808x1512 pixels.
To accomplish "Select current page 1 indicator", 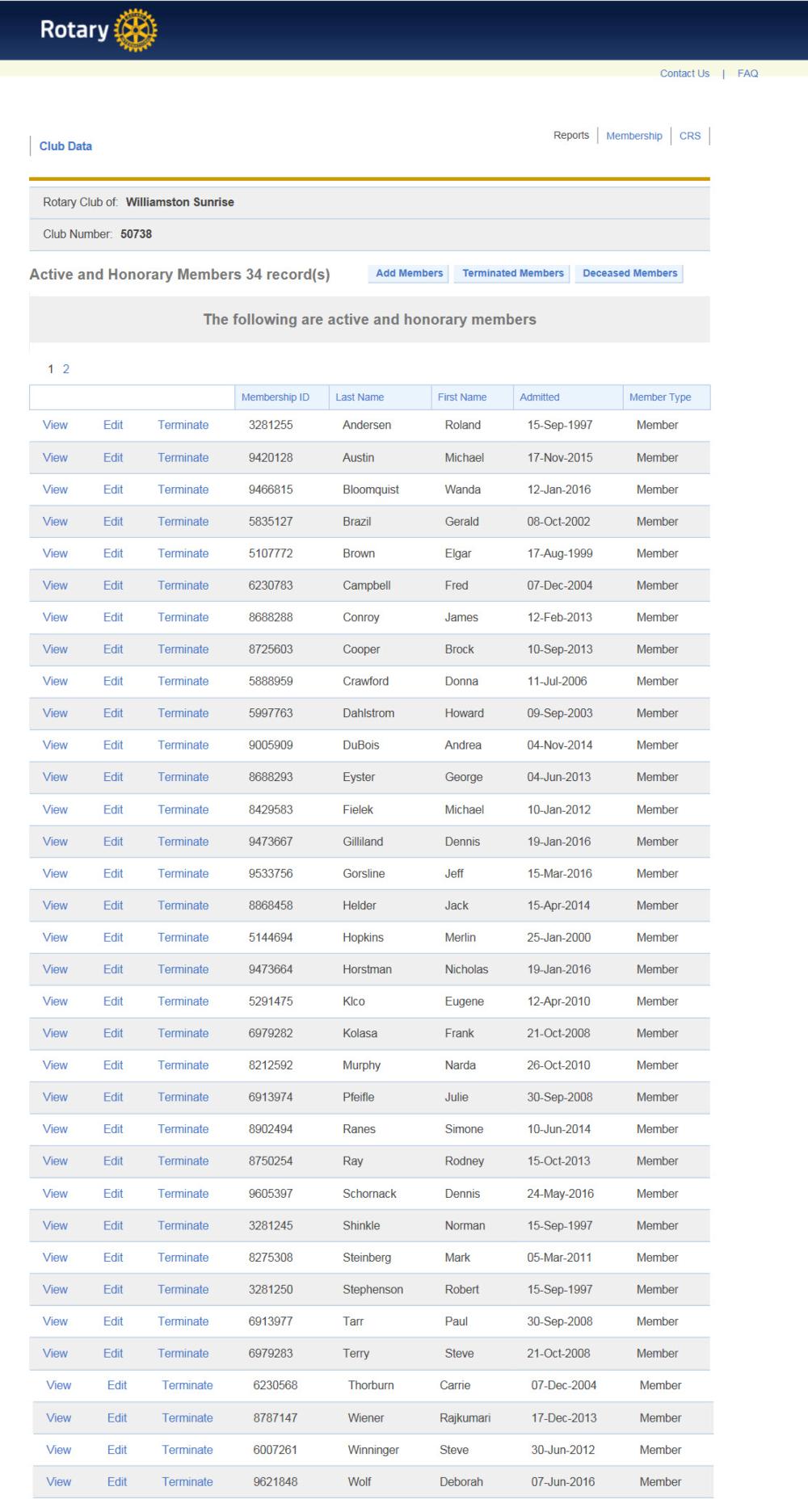I will [x=51, y=369].
